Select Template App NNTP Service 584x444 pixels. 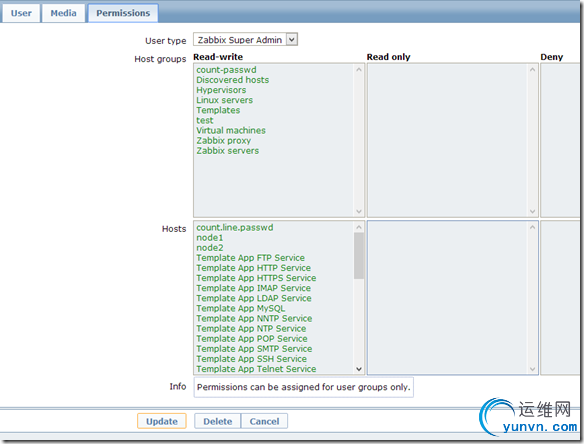tap(254, 318)
